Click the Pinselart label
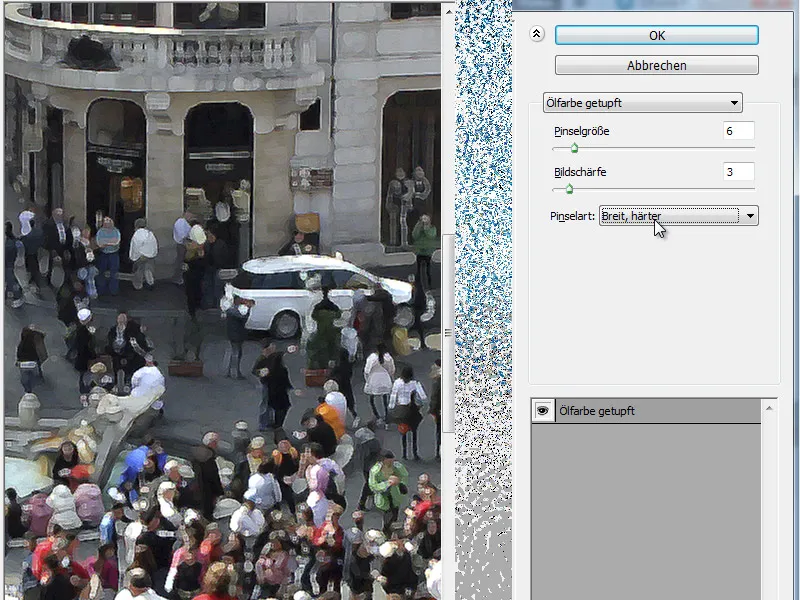800x600 pixels. coord(572,216)
